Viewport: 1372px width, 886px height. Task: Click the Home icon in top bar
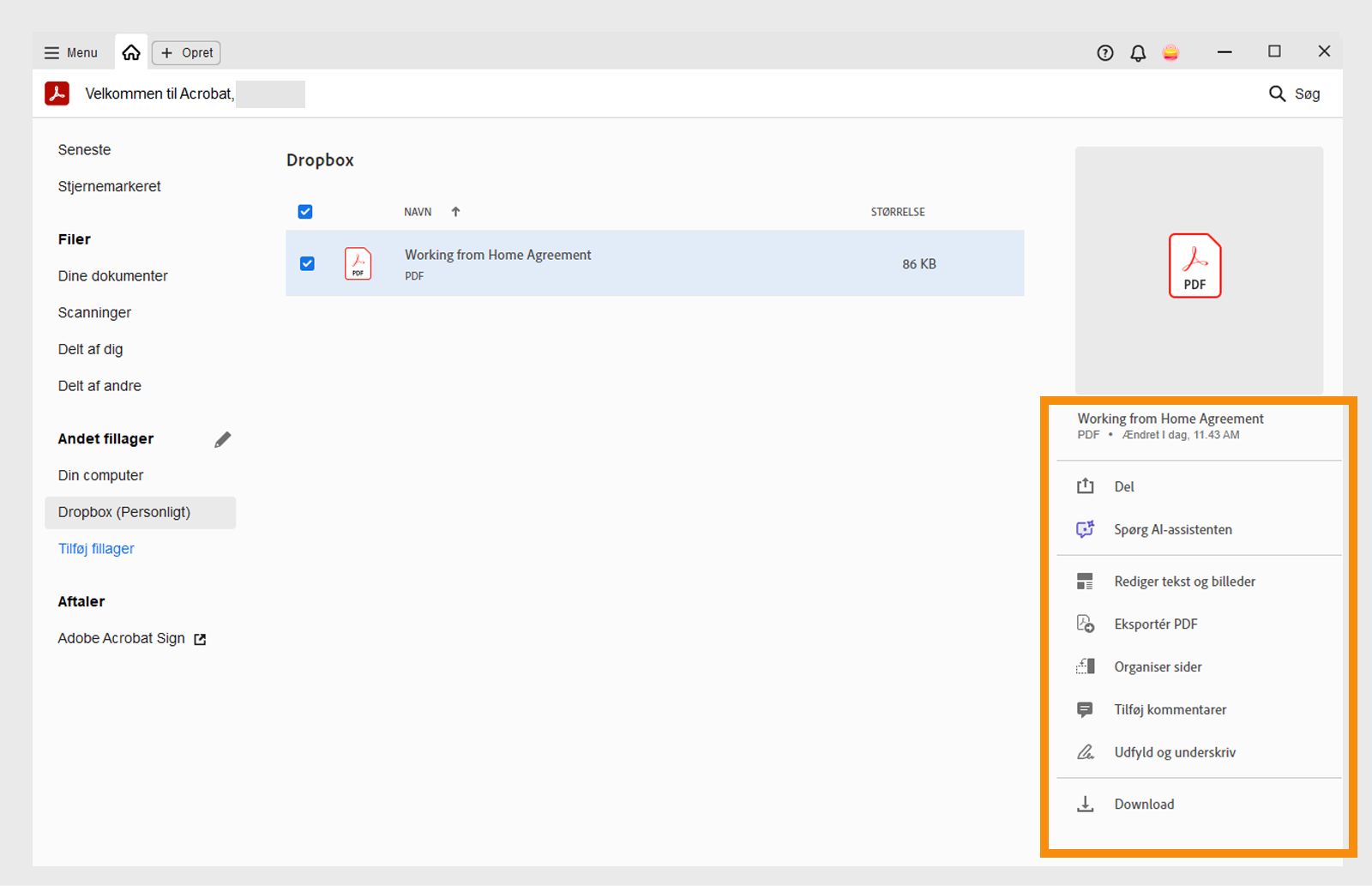(x=131, y=53)
